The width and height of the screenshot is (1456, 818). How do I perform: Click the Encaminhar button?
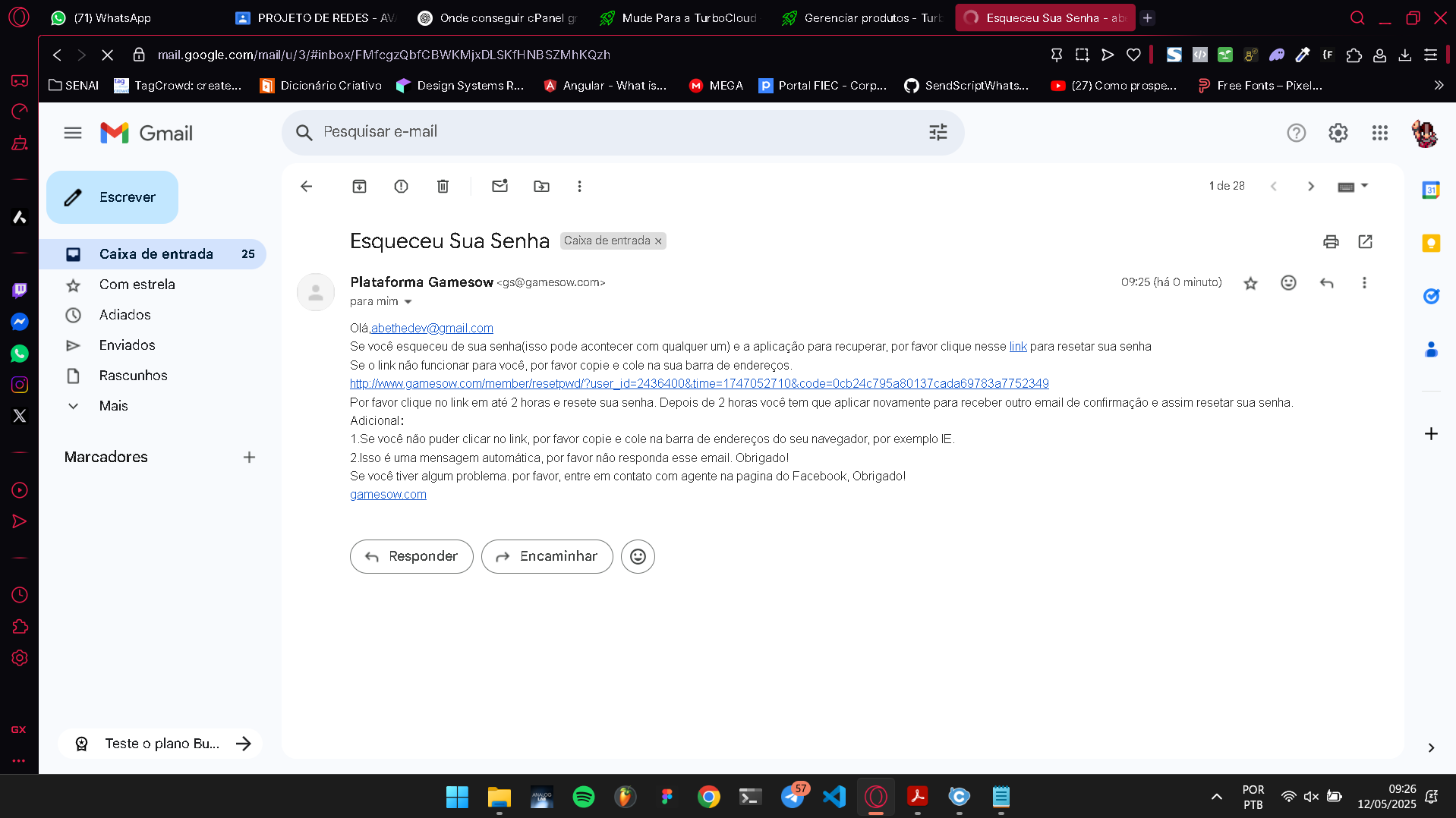547,556
